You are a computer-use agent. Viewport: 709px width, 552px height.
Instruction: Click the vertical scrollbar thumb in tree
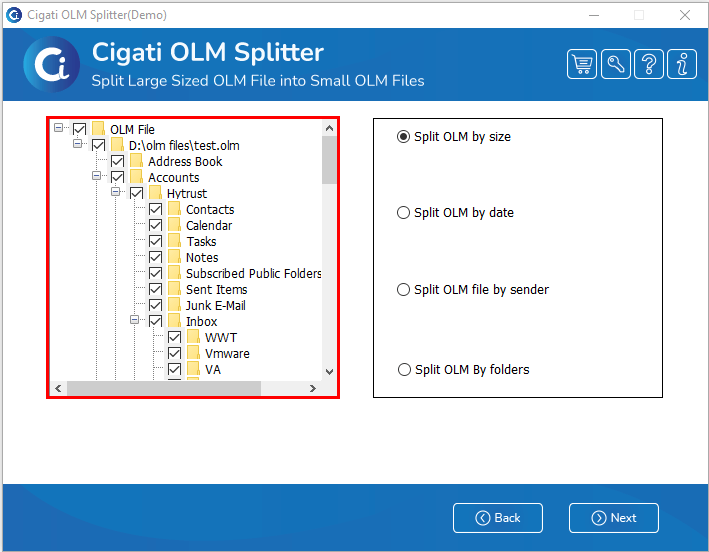(x=330, y=160)
